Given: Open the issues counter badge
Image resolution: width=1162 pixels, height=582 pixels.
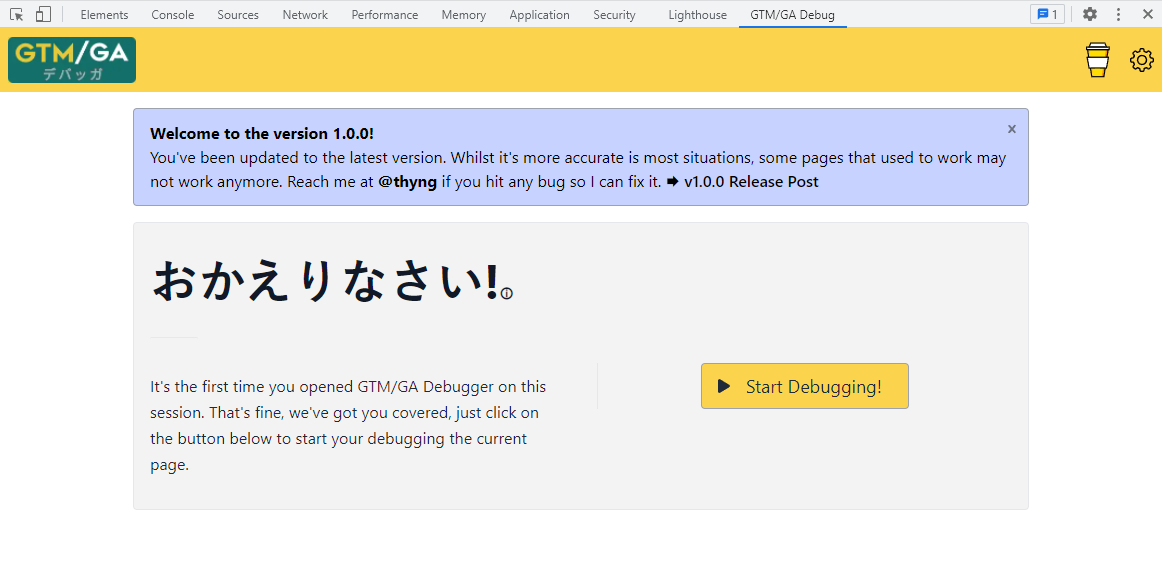Looking at the screenshot, I should tap(1046, 15).
